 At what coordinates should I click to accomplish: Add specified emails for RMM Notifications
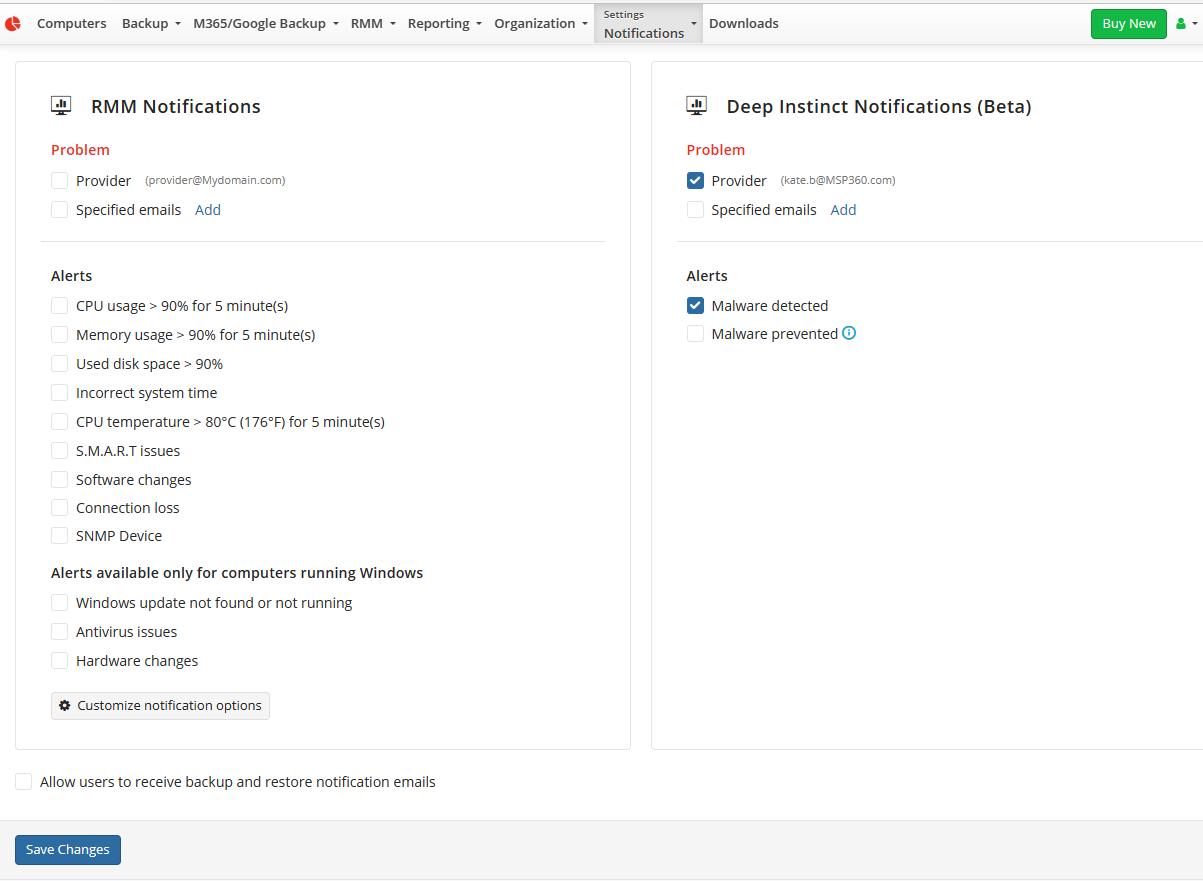click(x=208, y=210)
